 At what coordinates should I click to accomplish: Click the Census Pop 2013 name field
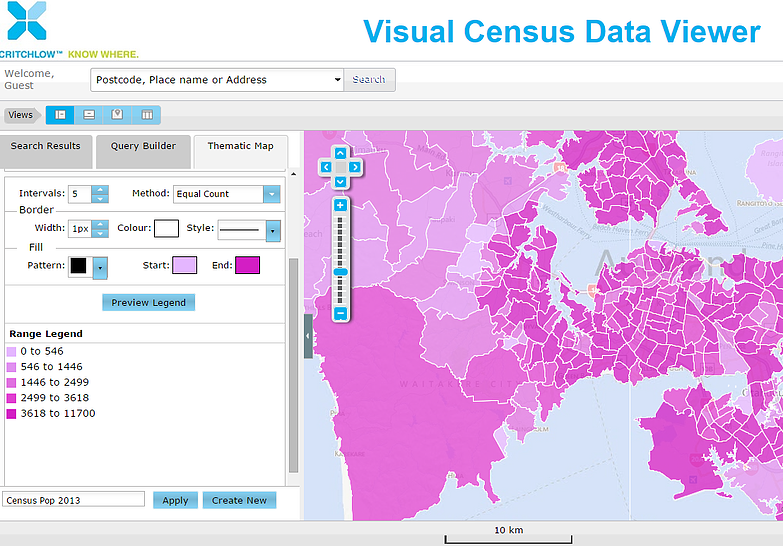click(73, 500)
